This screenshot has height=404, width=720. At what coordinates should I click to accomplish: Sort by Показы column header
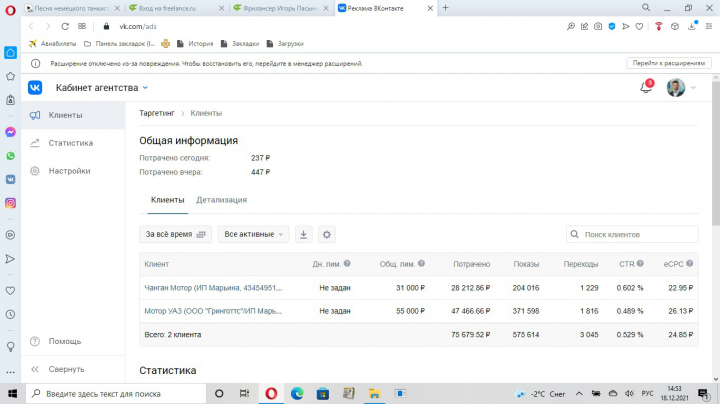click(526, 264)
